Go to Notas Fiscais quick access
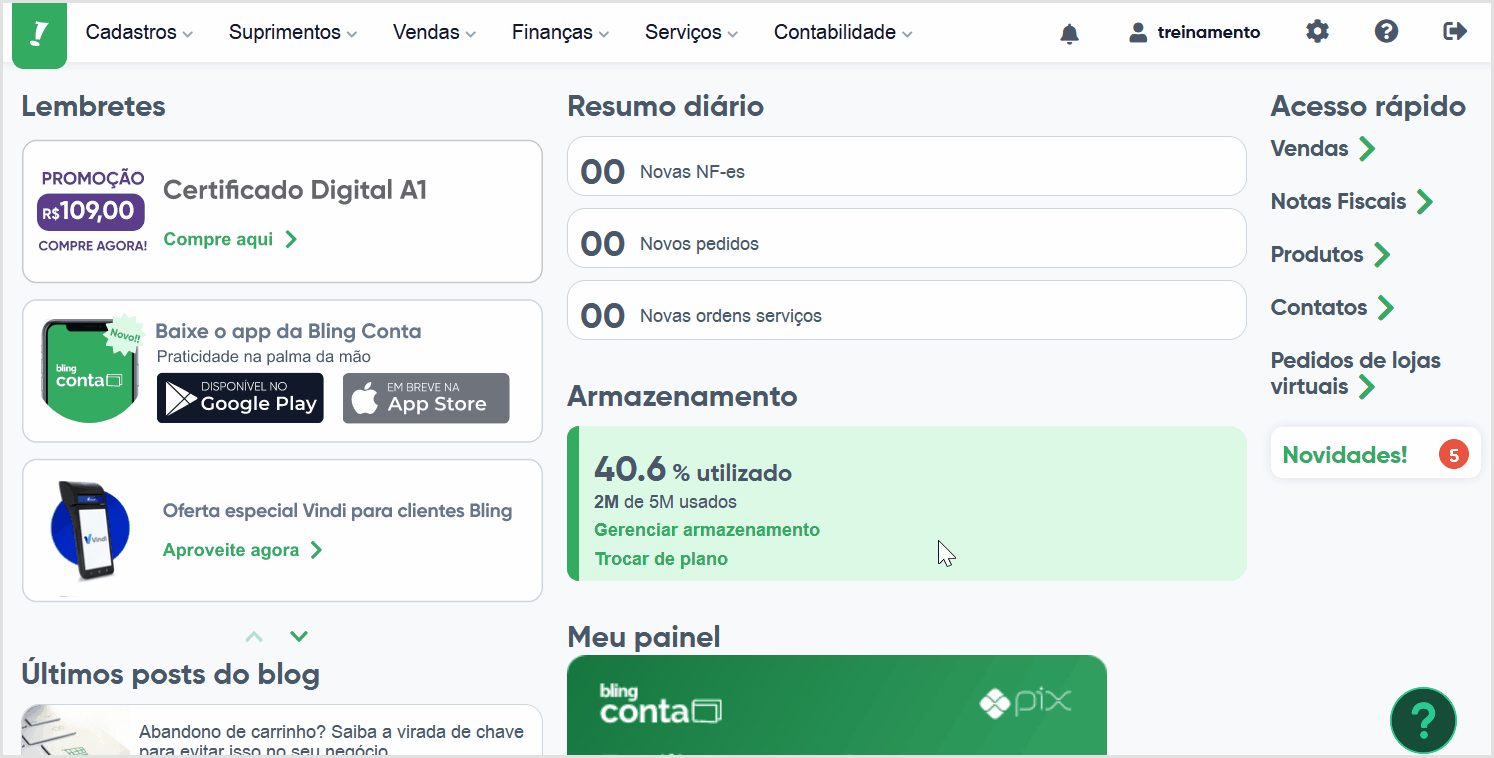The image size is (1494, 758). 1339,202
